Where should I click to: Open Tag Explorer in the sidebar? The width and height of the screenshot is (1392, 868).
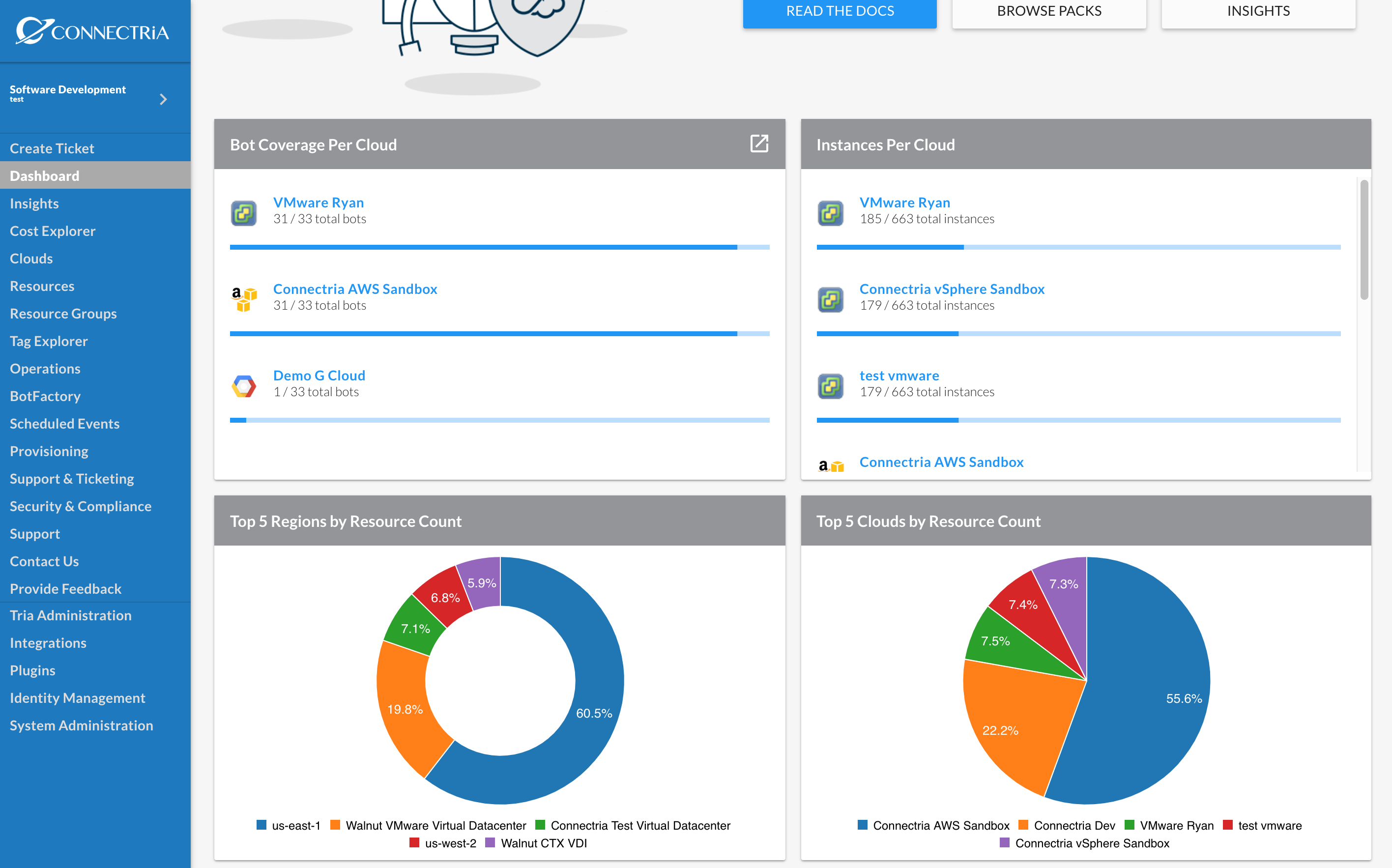click(95, 341)
